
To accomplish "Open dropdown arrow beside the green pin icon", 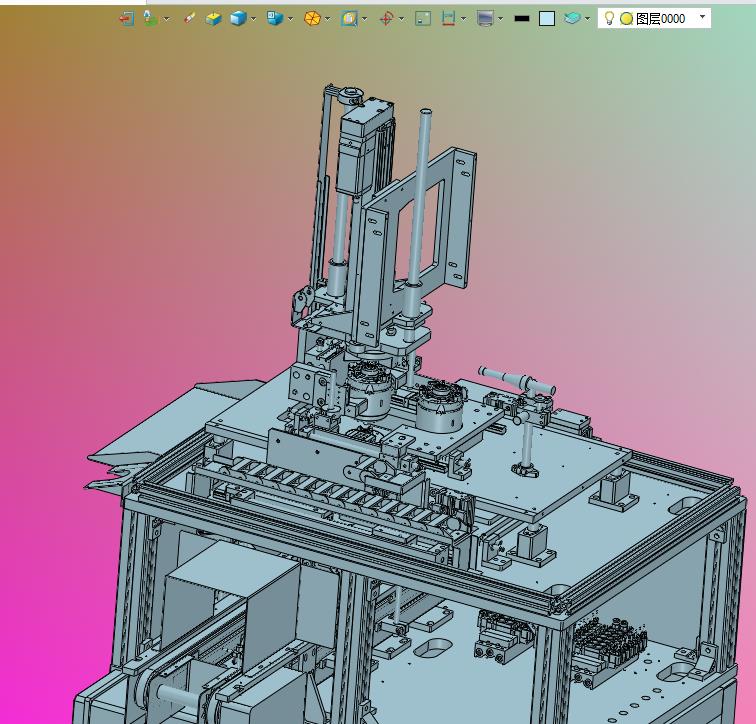I will tap(166, 19).
